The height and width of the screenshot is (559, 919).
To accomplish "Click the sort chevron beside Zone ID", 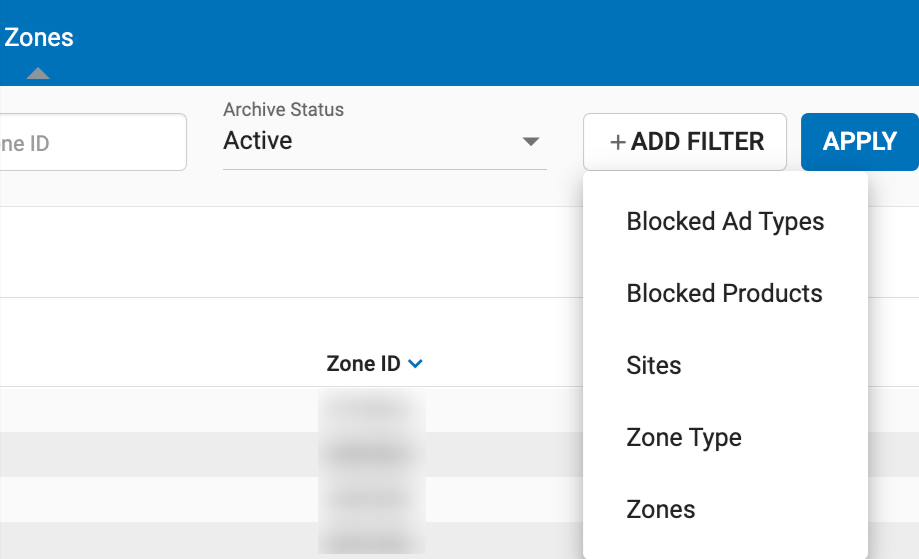I will [x=416, y=365].
